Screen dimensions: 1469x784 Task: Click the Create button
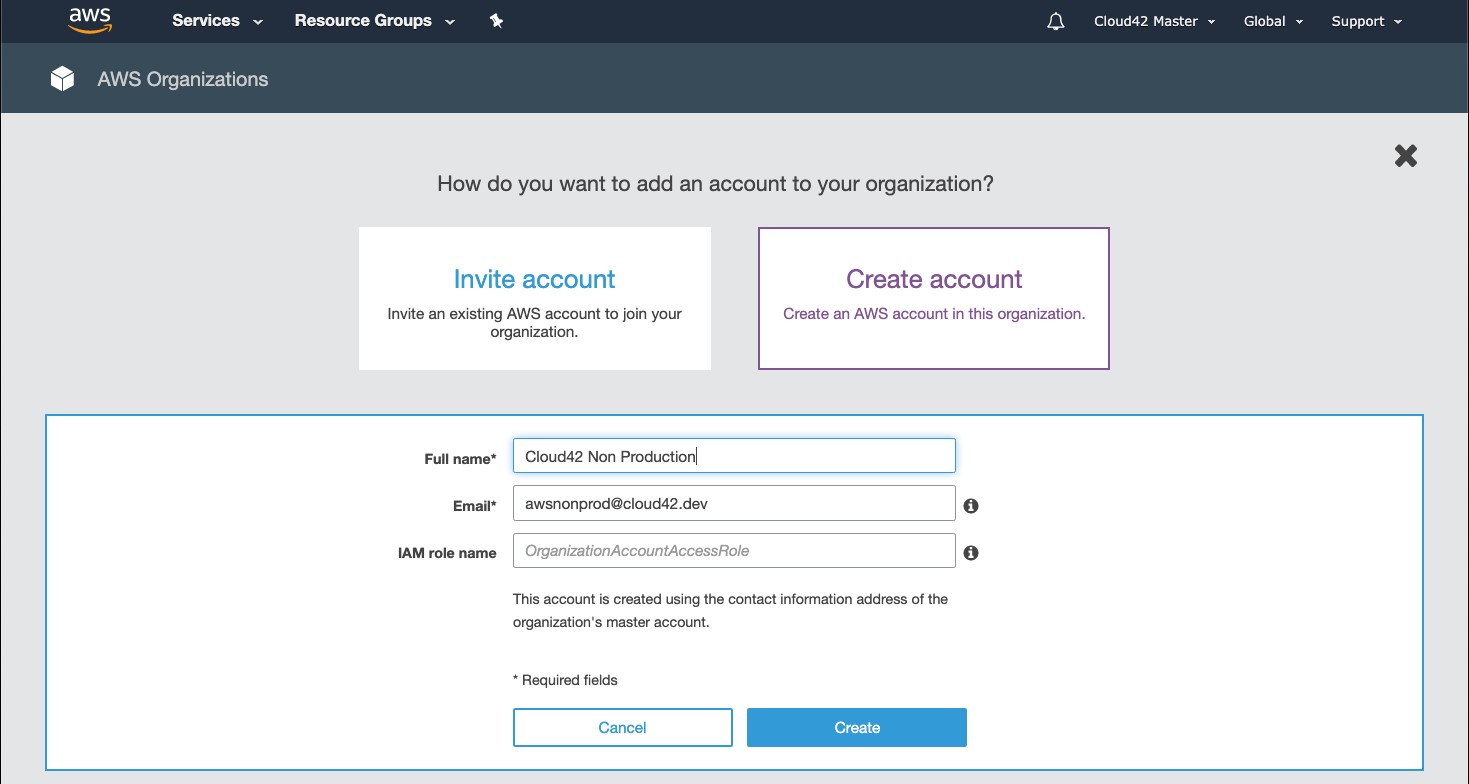click(856, 727)
